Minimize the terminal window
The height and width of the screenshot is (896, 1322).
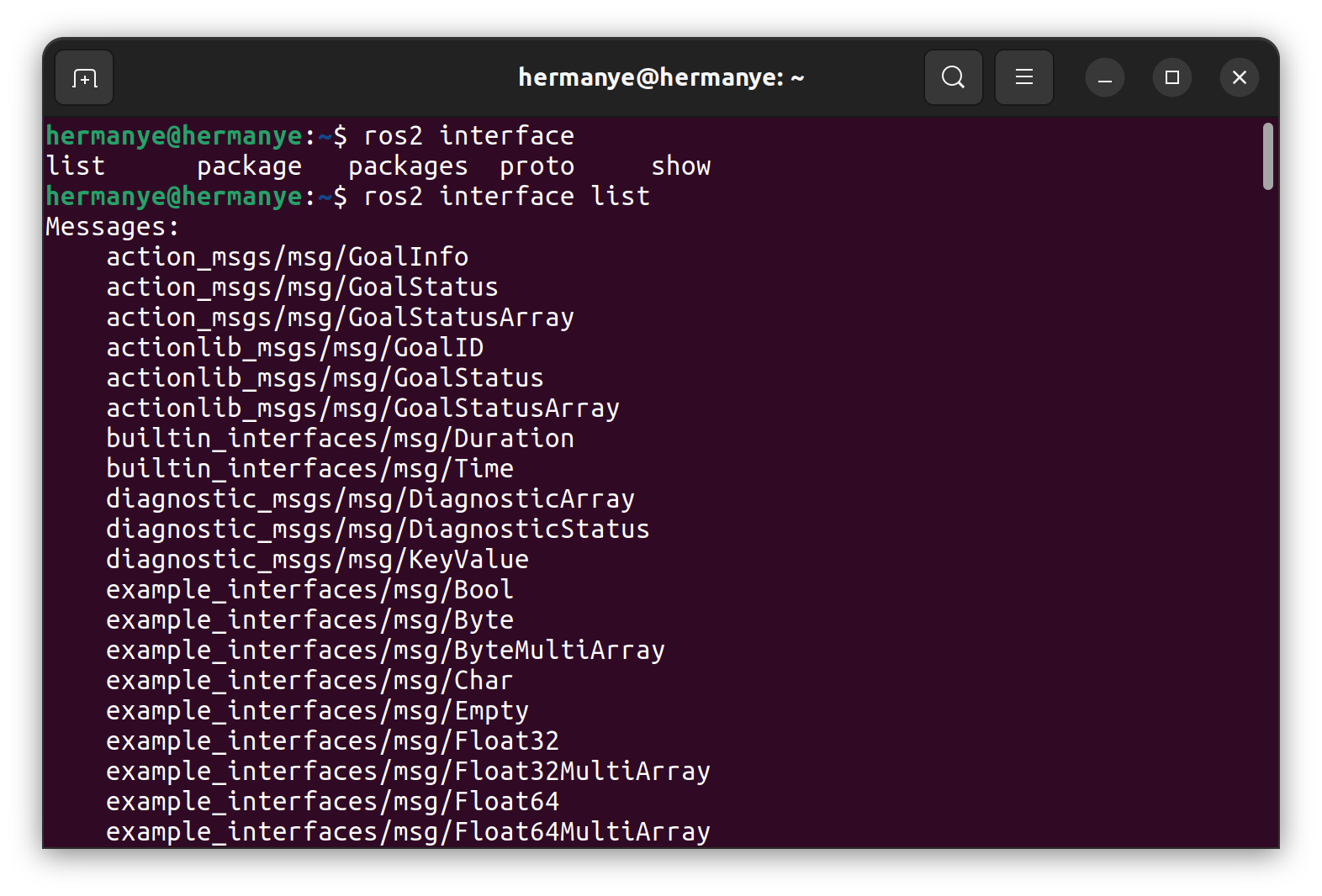pos(1104,78)
